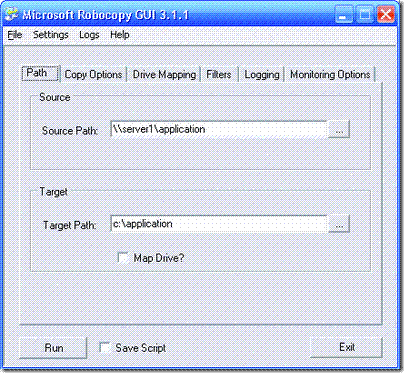The image size is (404, 373).
Task: Open the Settings menu
Action: pyautogui.click(x=51, y=35)
